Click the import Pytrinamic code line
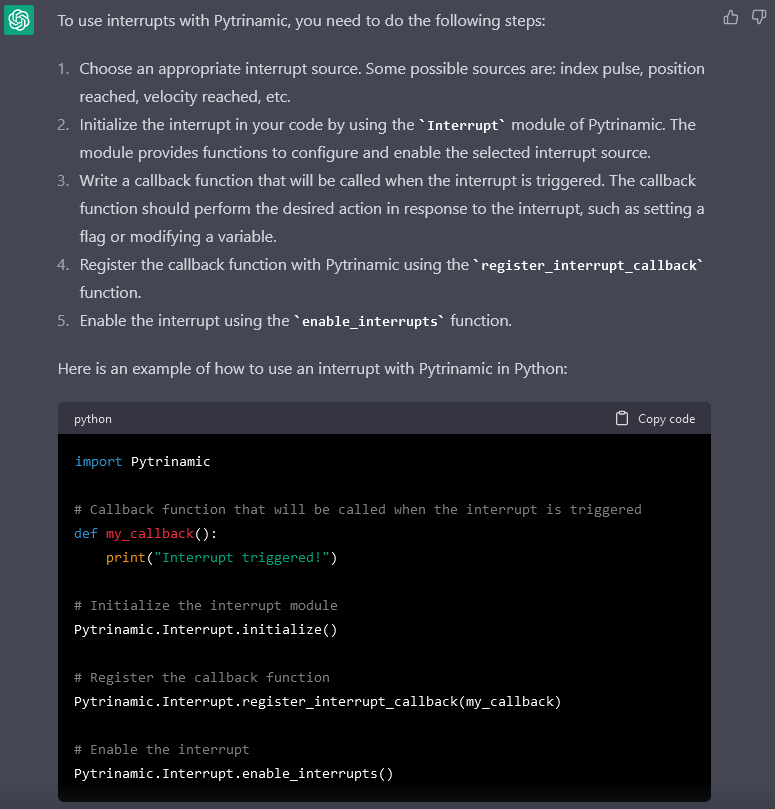Viewport: 775px width, 809px height. [x=142, y=461]
